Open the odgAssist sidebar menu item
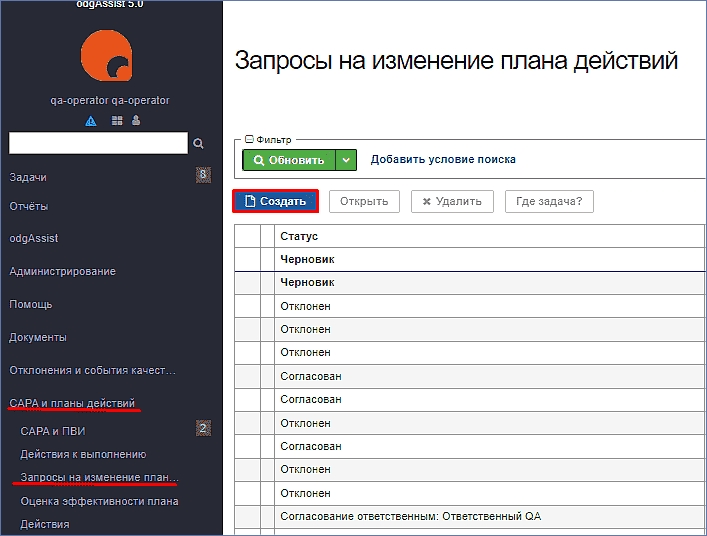This screenshot has height=536, width=707. (34, 238)
